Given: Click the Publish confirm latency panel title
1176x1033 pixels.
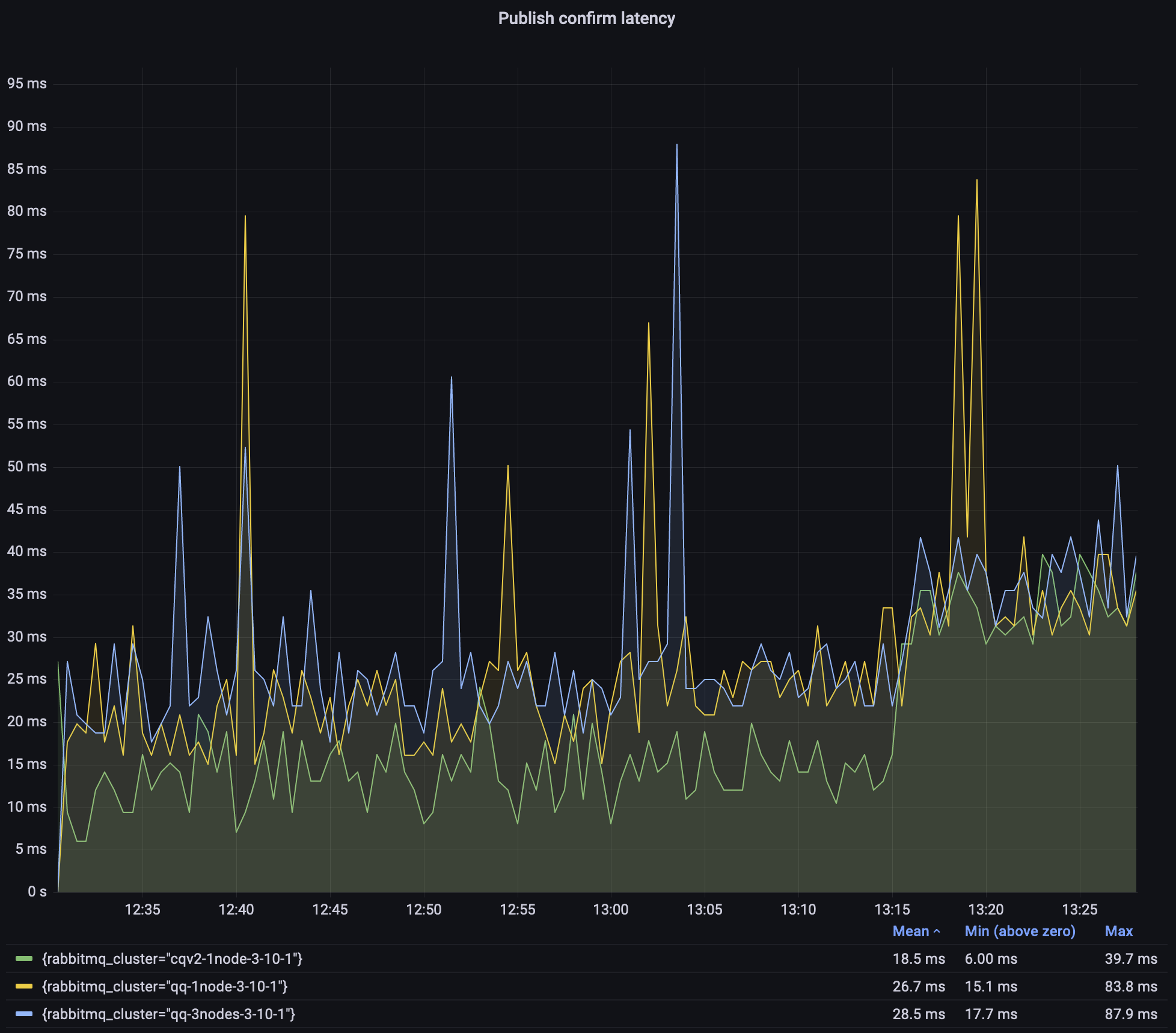Looking at the screenshot, I should (x=586, y=19).
